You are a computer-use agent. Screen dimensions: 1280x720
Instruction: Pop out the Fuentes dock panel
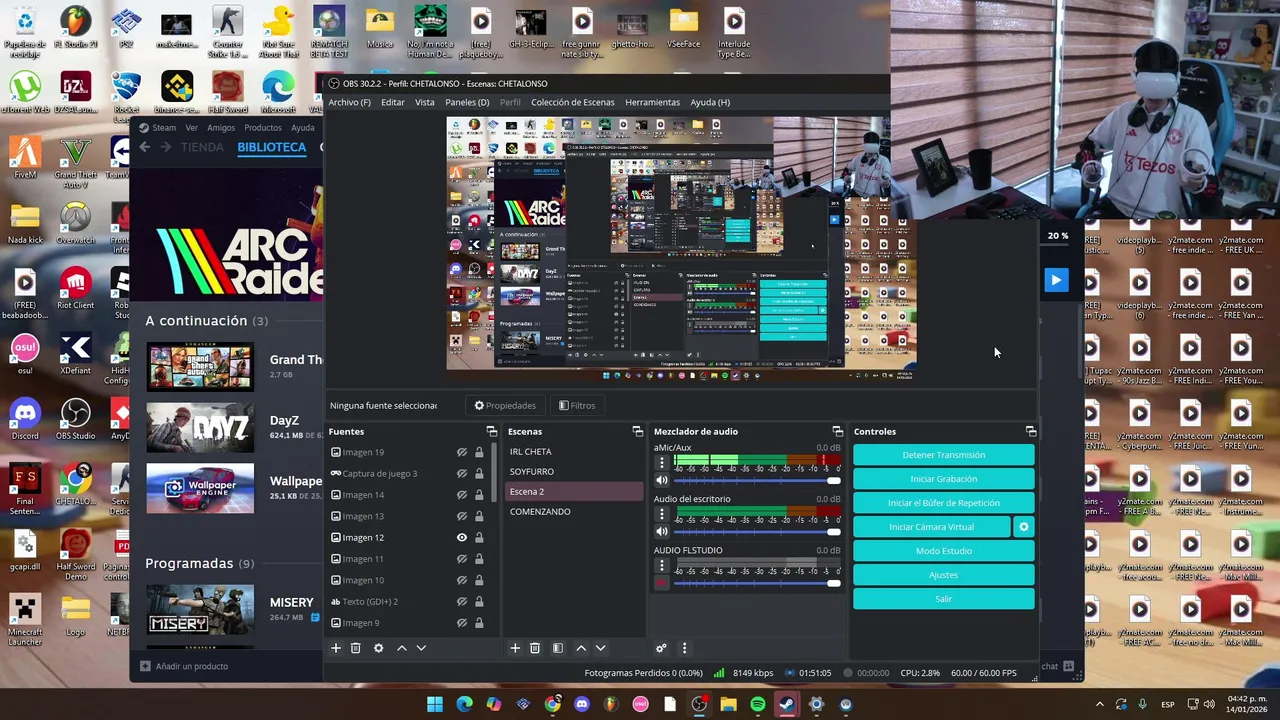pyautogui.click(x=491, y=431)
